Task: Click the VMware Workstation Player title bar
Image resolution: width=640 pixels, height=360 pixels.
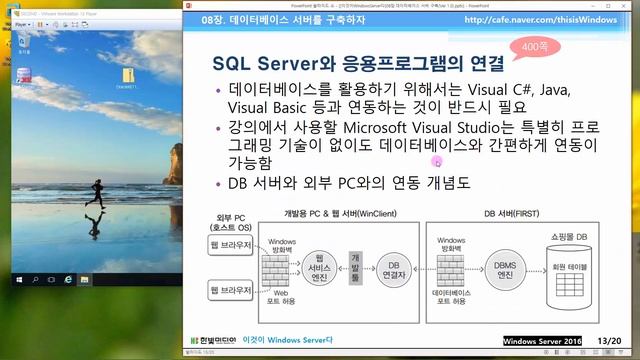Action: (98, 14)
